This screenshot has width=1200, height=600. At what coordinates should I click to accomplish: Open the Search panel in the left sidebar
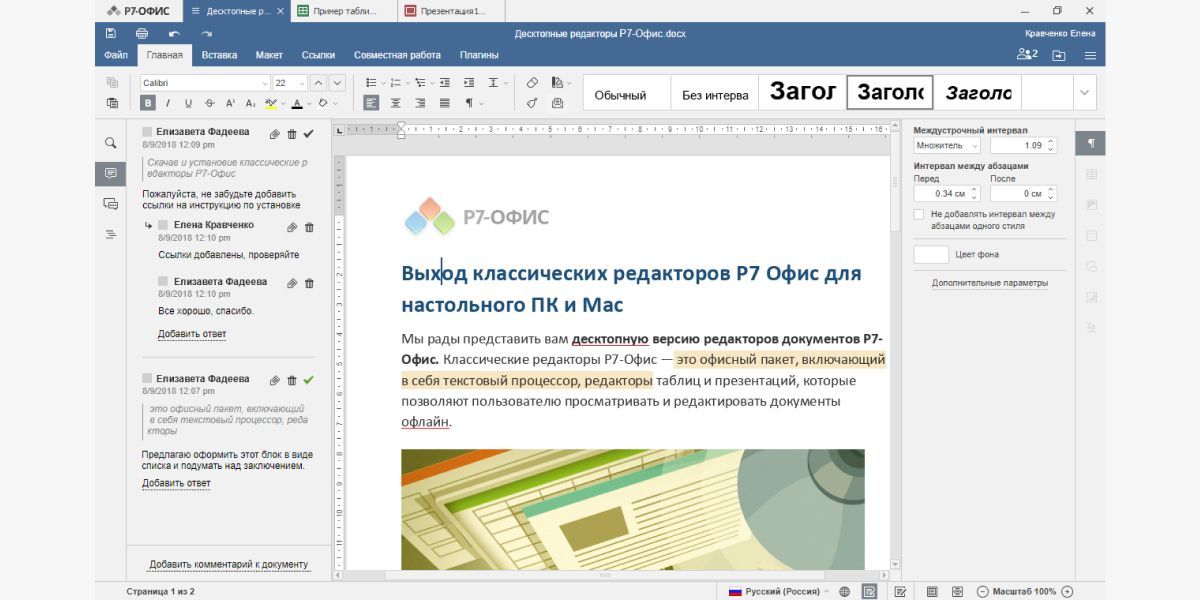(110, 143)
